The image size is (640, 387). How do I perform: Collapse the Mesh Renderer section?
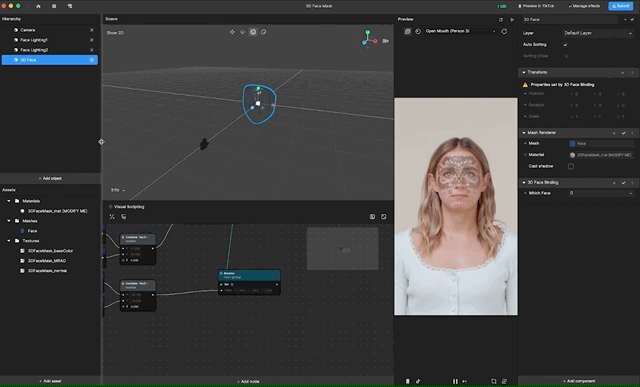pyautogui.click(x=524, y=133)
